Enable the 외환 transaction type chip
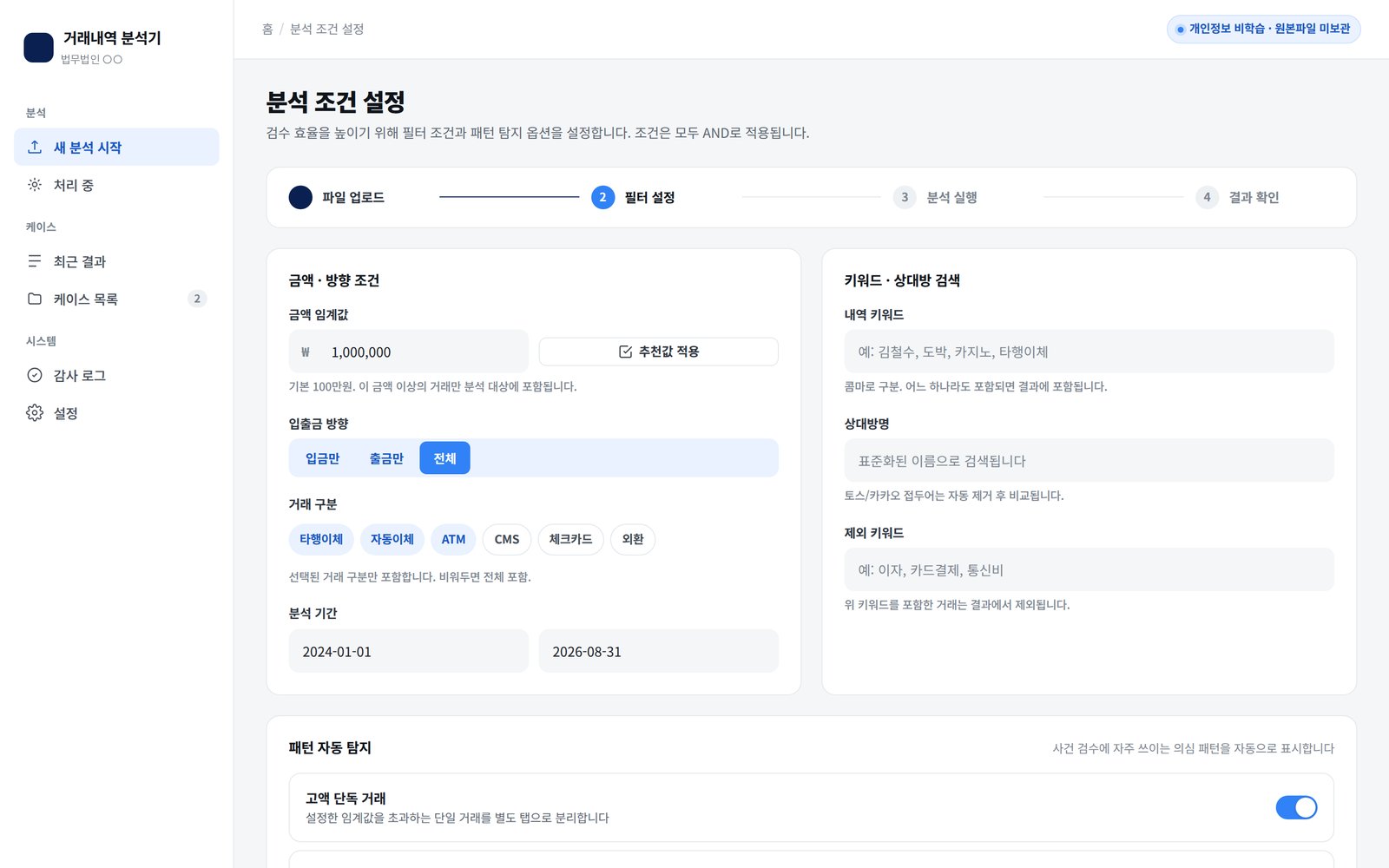 [x=633, y=539]
